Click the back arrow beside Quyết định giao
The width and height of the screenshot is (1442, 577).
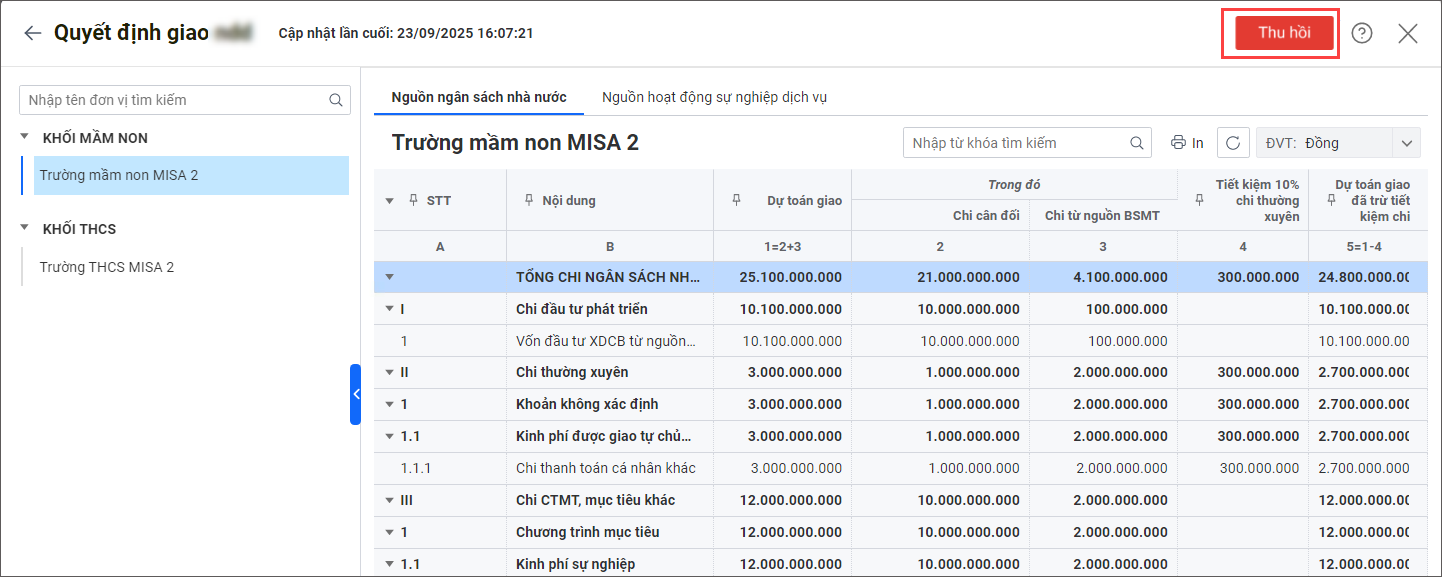click(33, 33)
